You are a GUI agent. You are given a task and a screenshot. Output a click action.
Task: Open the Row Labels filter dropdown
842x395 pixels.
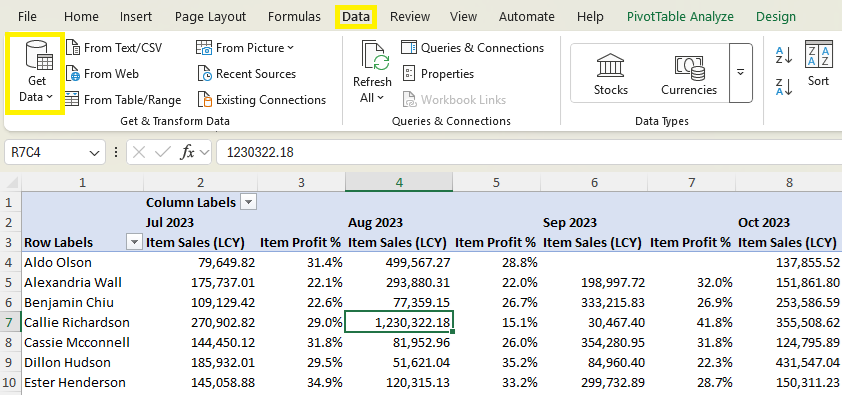(x=134, y=243)
